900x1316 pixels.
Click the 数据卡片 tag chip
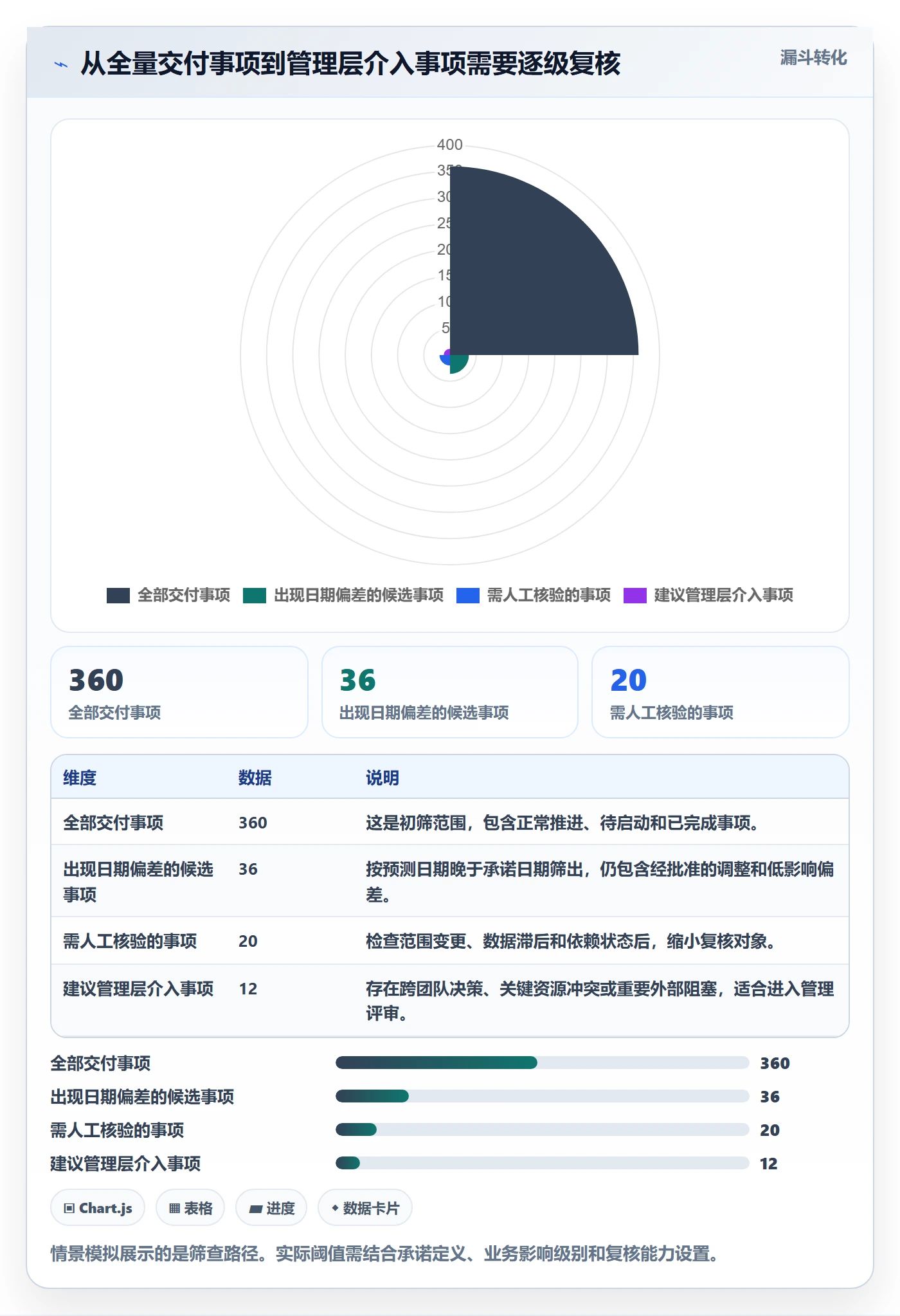pos(365,1208)
